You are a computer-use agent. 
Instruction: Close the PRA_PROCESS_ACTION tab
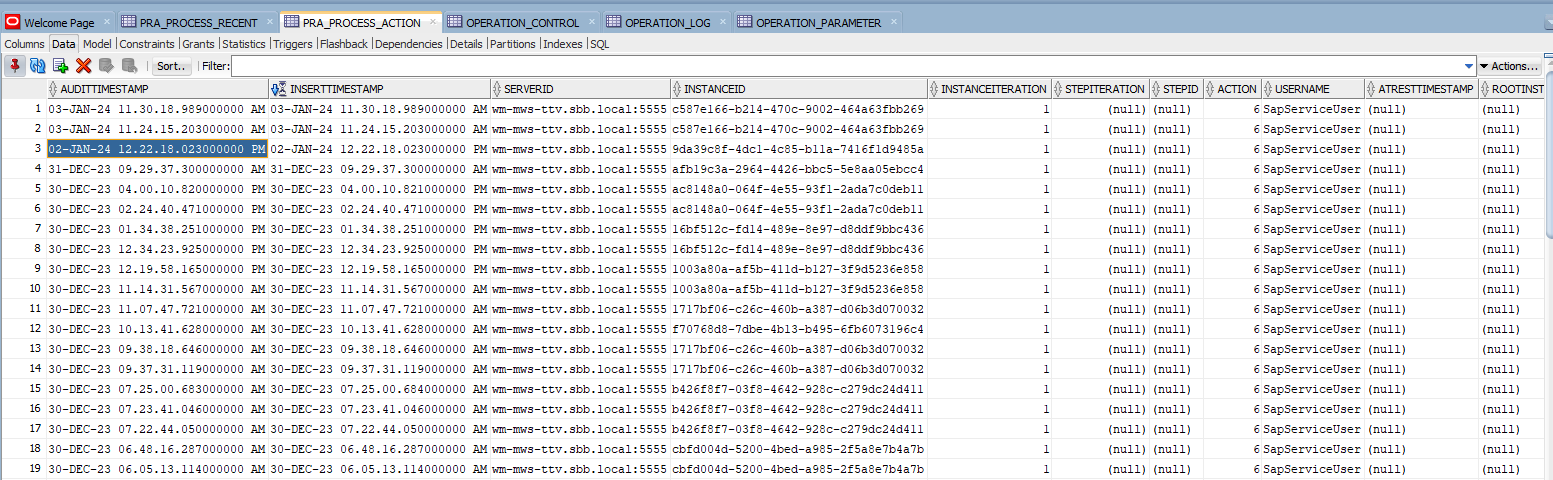click(x=433, y=22)
